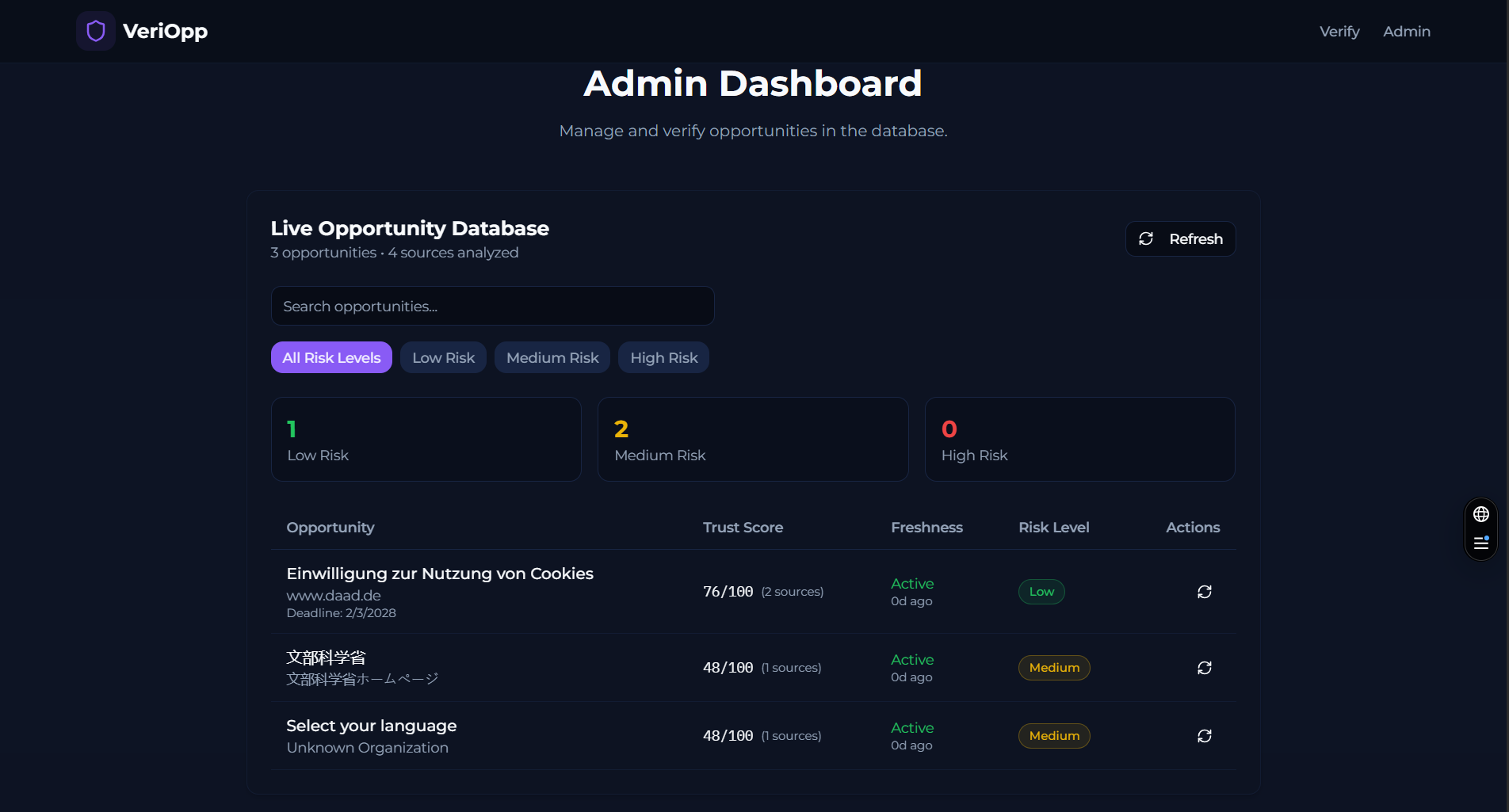
Task: Click the (2 sources) label
Action: (793, 592)
